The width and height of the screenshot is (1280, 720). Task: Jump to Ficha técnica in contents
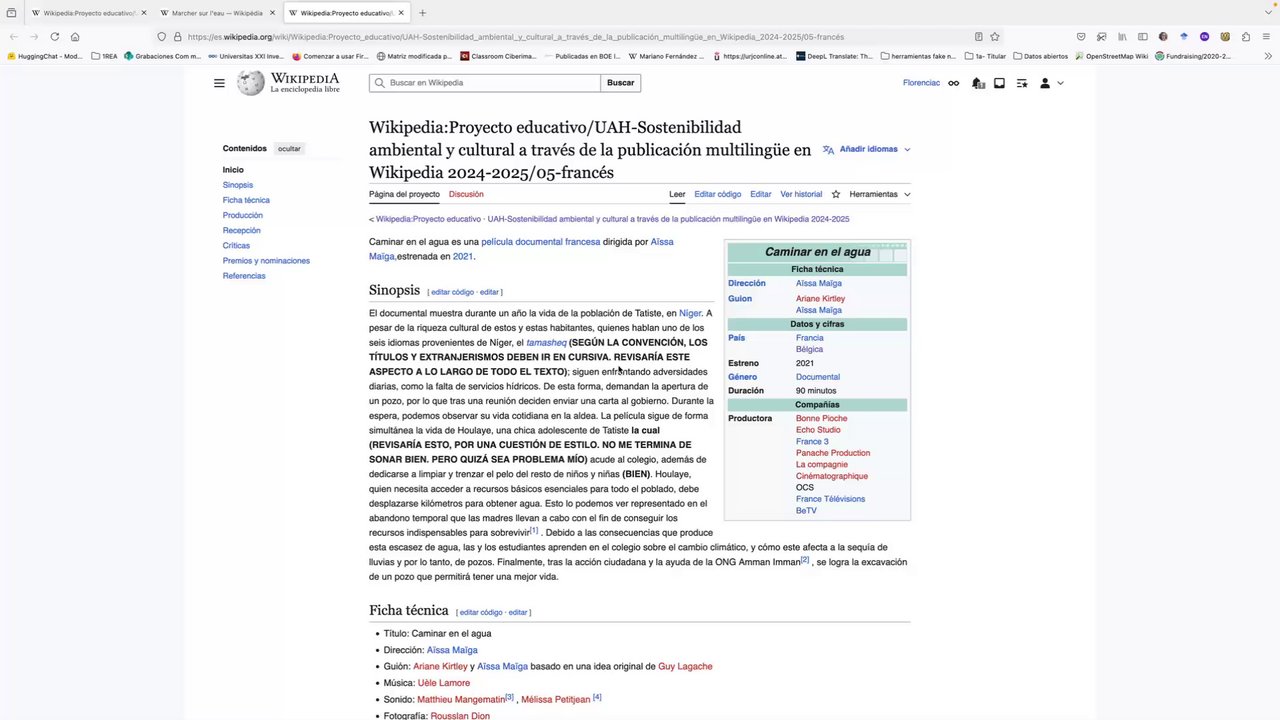pos(246,200)
